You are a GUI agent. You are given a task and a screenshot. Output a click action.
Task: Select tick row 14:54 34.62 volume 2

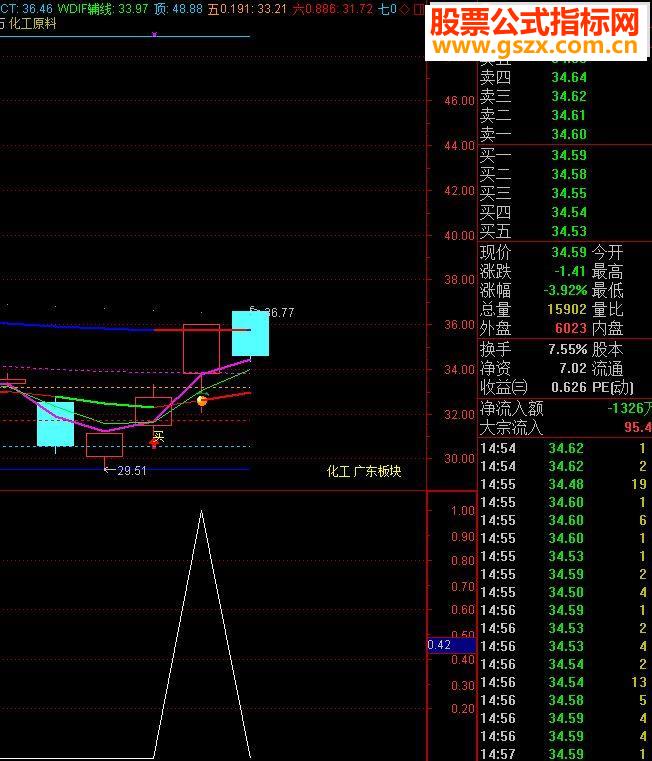coord(563,466)
